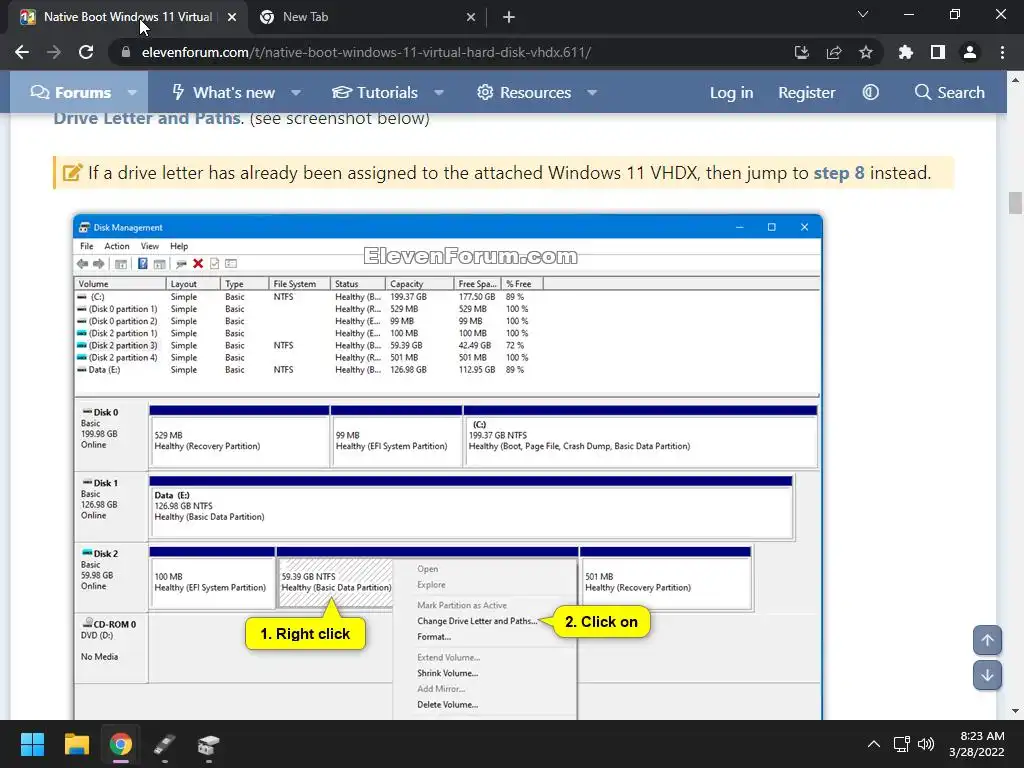
Task: Follow the step 8 link in the note
Action: point(839,173)
